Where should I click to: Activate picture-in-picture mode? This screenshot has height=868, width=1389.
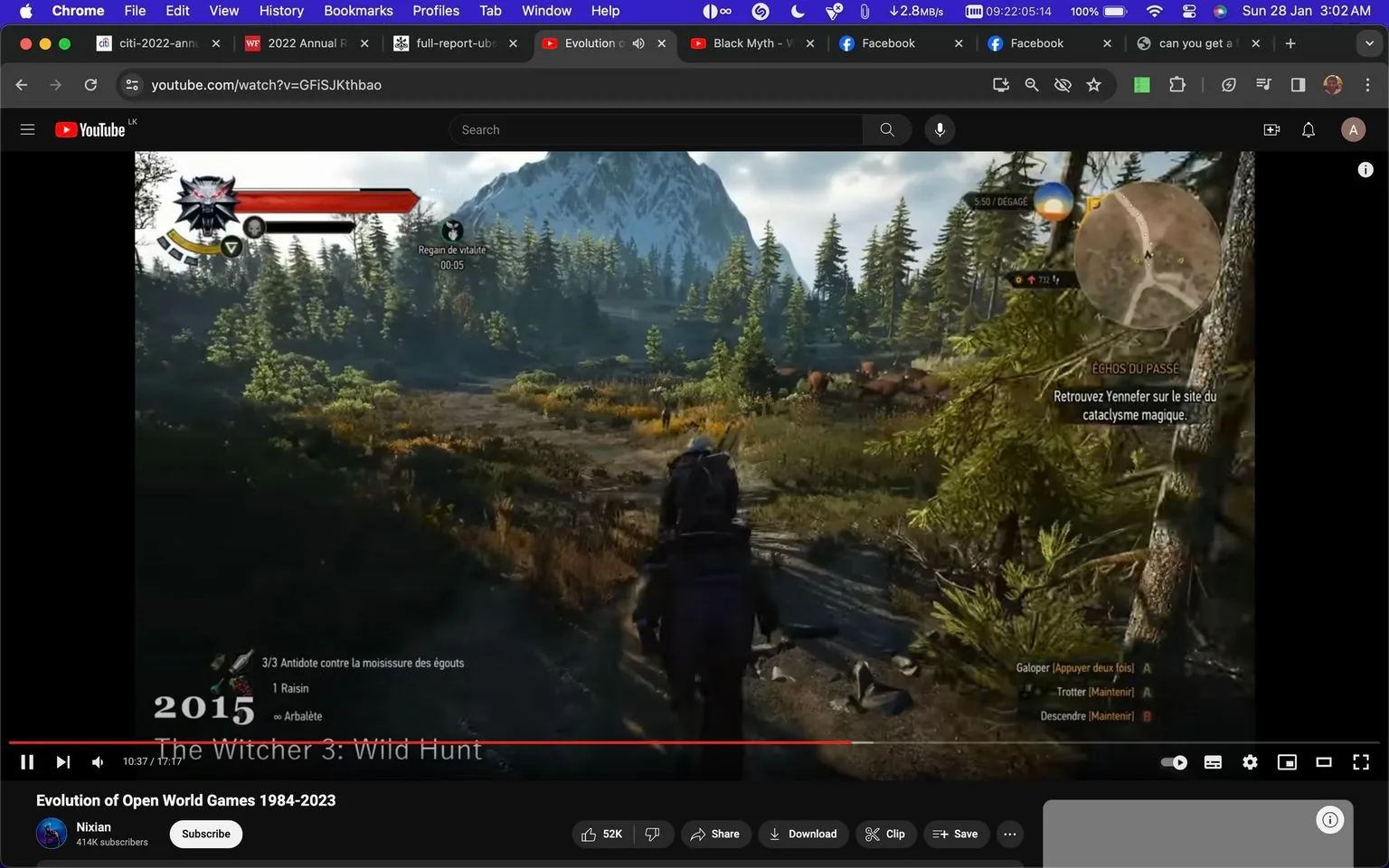point(1286,761)
